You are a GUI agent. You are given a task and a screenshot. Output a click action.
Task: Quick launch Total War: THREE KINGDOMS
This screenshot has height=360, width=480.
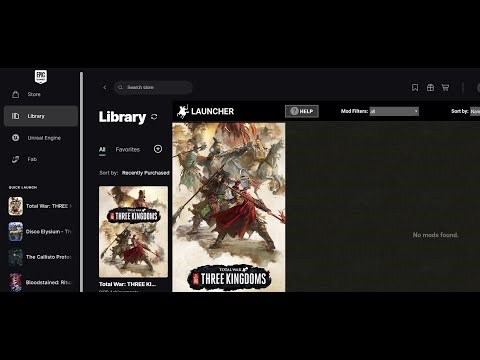coord(41,206)
